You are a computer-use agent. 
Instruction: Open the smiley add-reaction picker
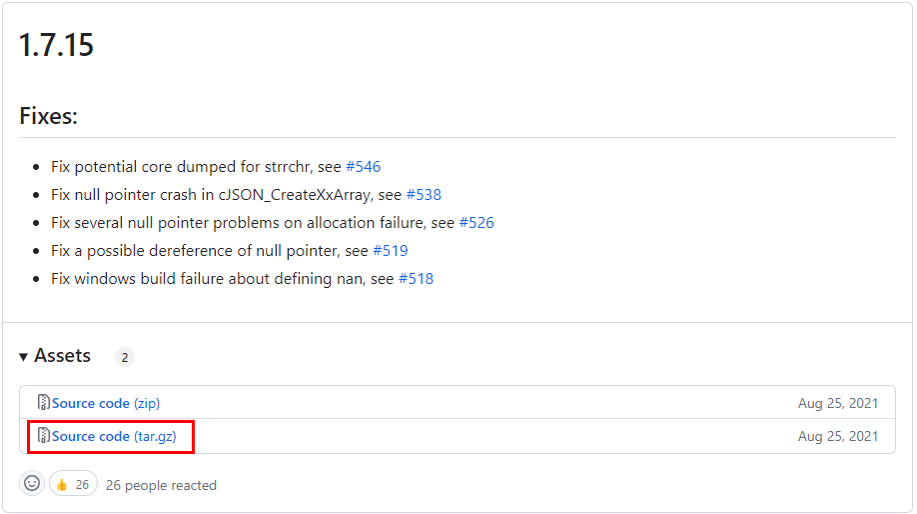[x=32, y=484]
